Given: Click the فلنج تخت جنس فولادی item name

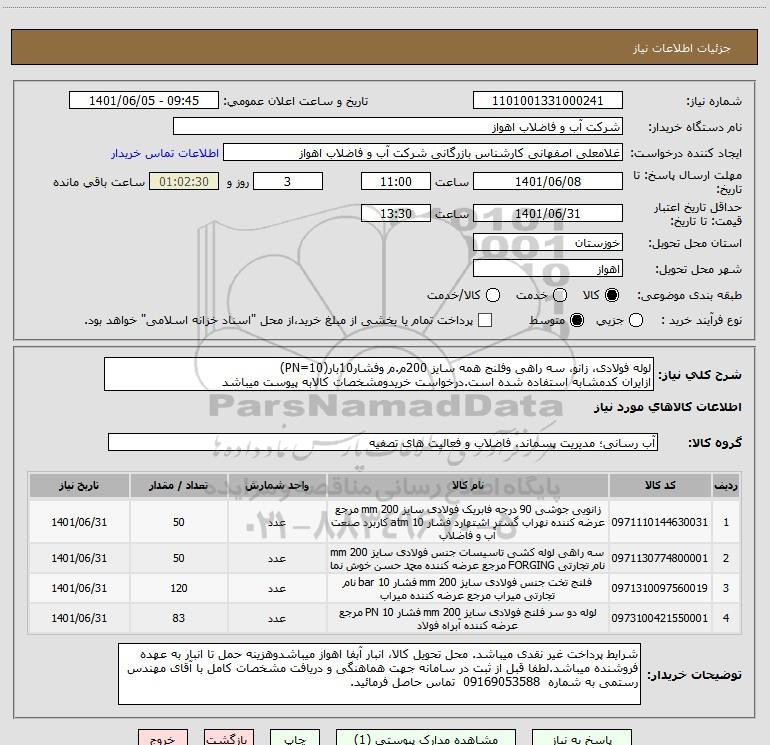Looking at the screenshot, I should coord(468,588).
